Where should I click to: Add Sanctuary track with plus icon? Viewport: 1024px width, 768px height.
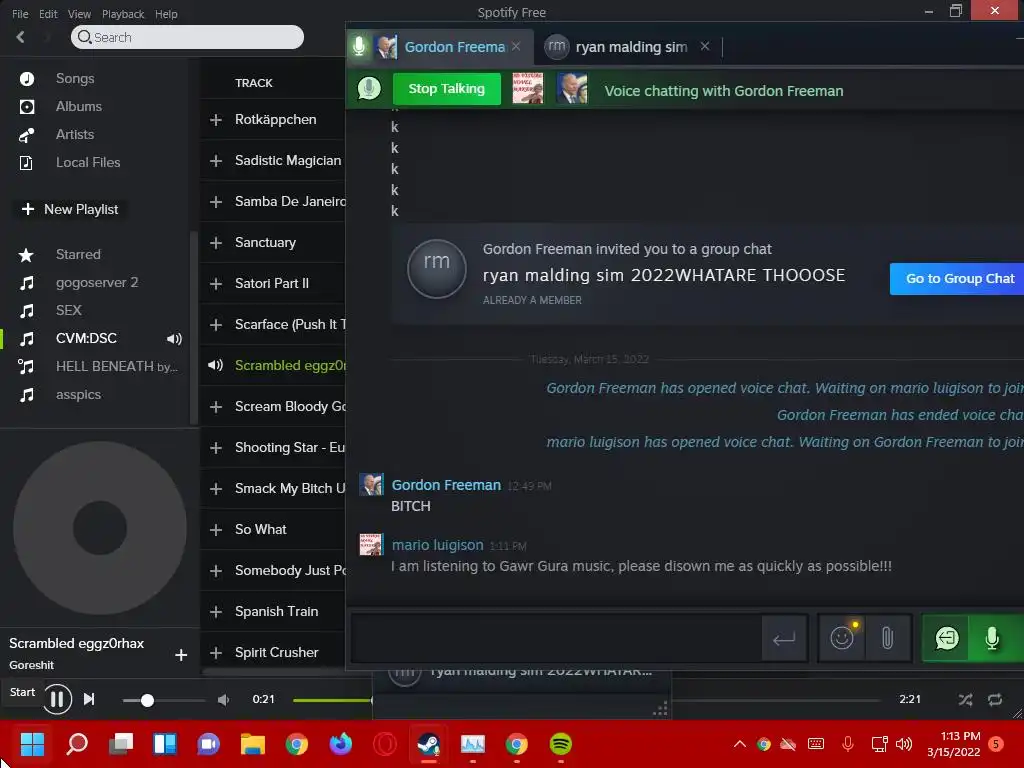(216, 243)
